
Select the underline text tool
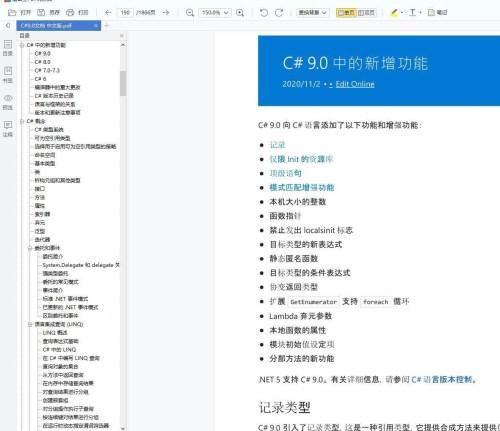tap(412, 13)
